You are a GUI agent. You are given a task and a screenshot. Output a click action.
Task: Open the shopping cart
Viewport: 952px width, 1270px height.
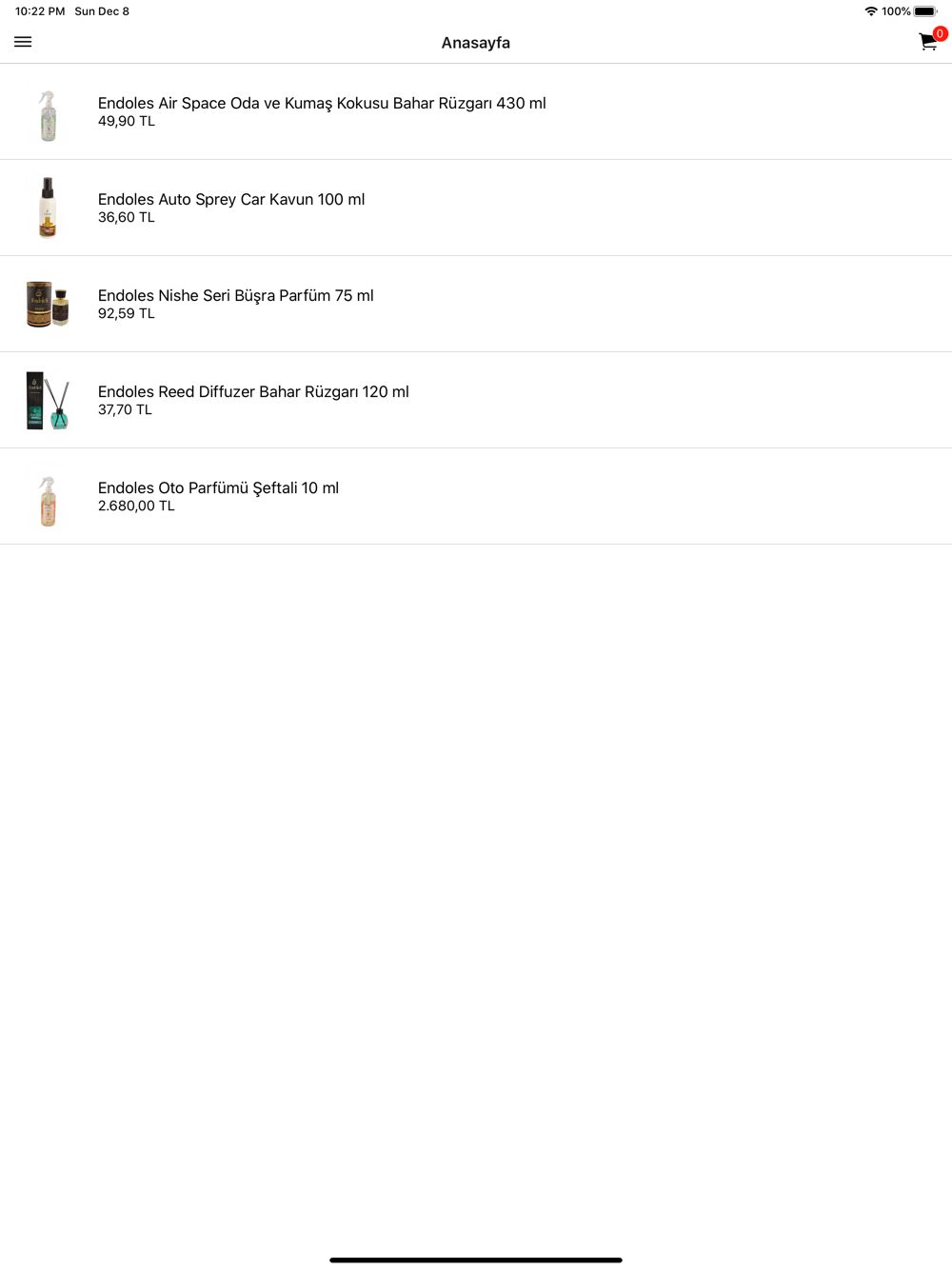[x=927, y=42]
